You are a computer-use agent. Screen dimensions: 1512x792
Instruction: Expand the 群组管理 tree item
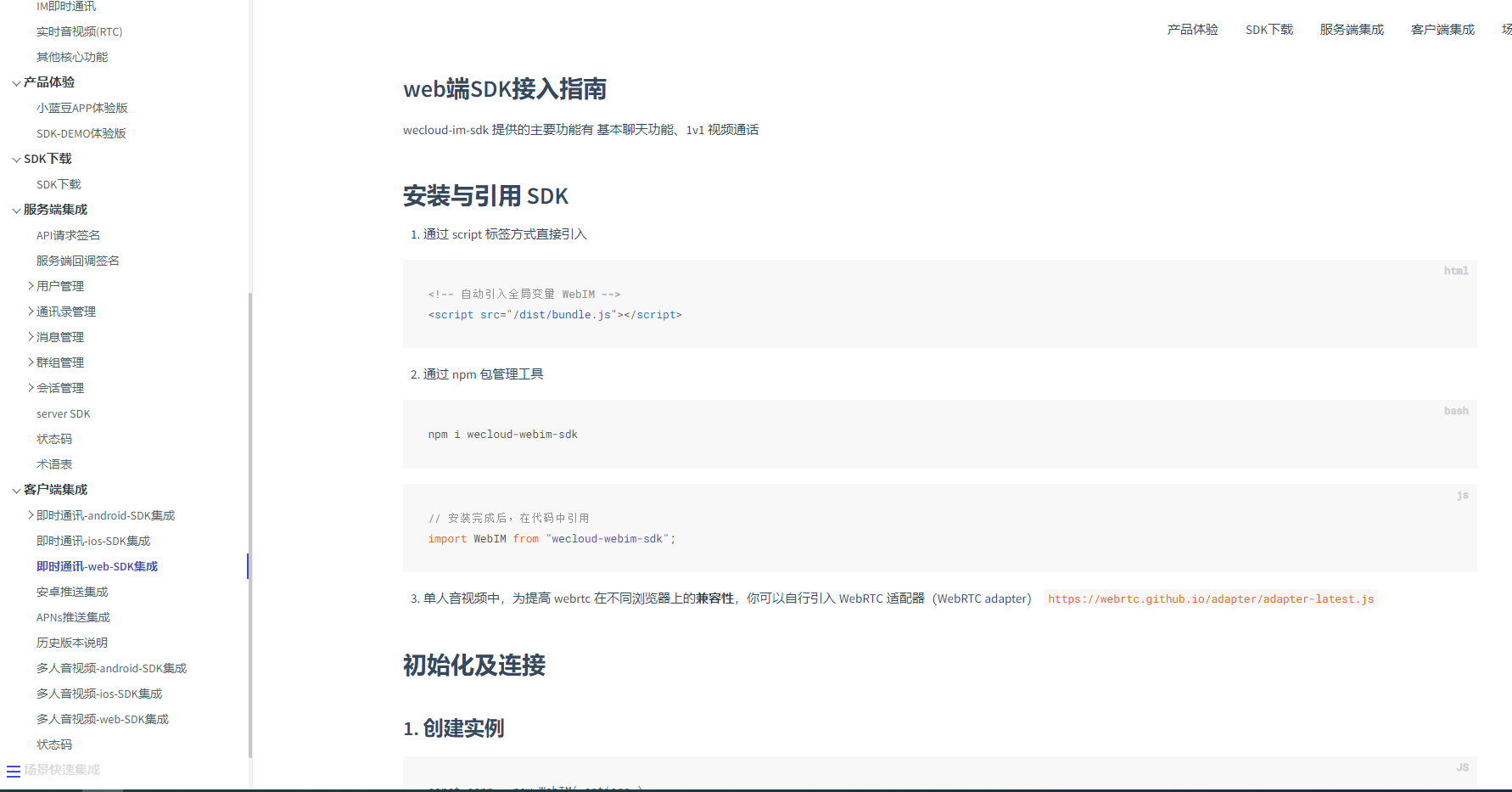(x=31, y=362)
